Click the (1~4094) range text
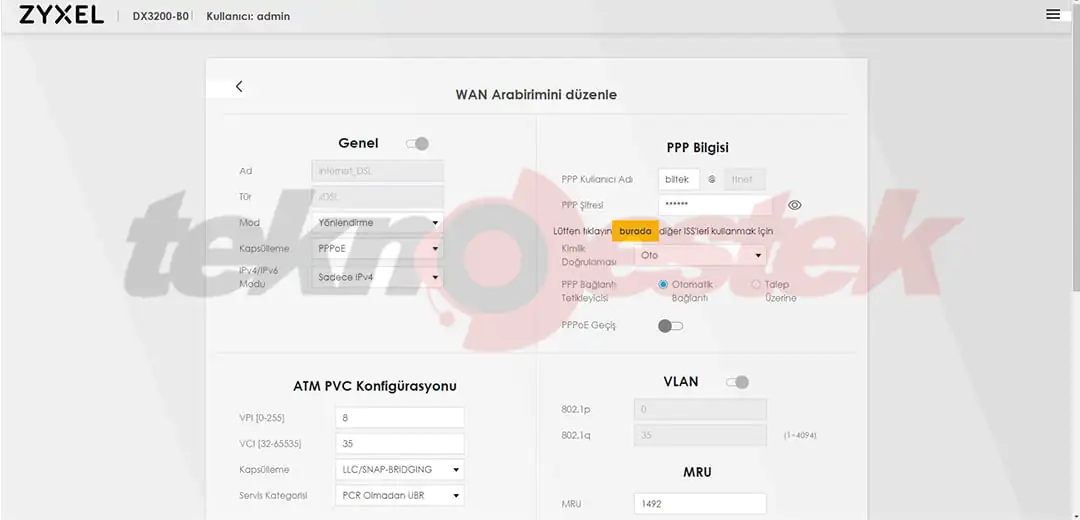 (800, 435)
